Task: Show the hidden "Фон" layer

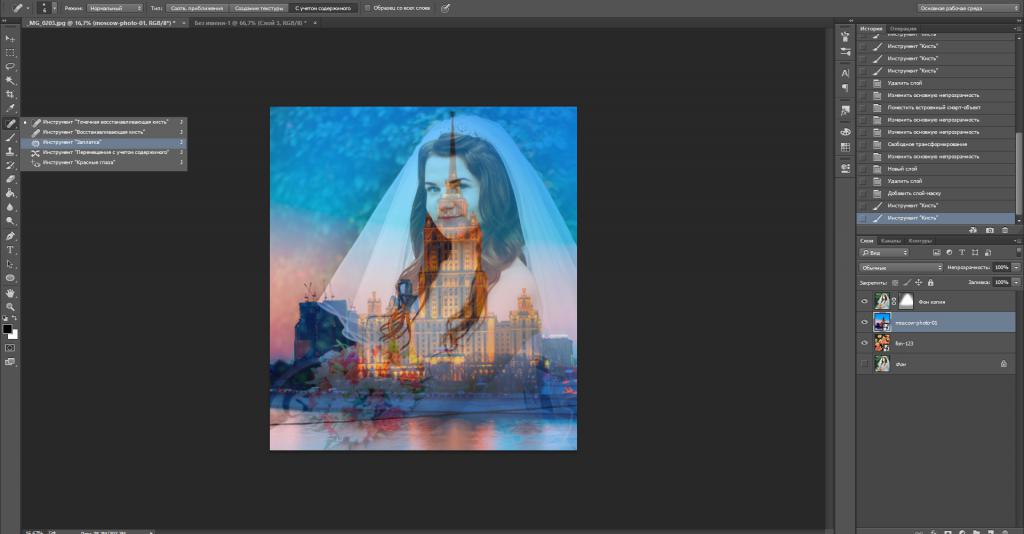Action: coord(864,365)
